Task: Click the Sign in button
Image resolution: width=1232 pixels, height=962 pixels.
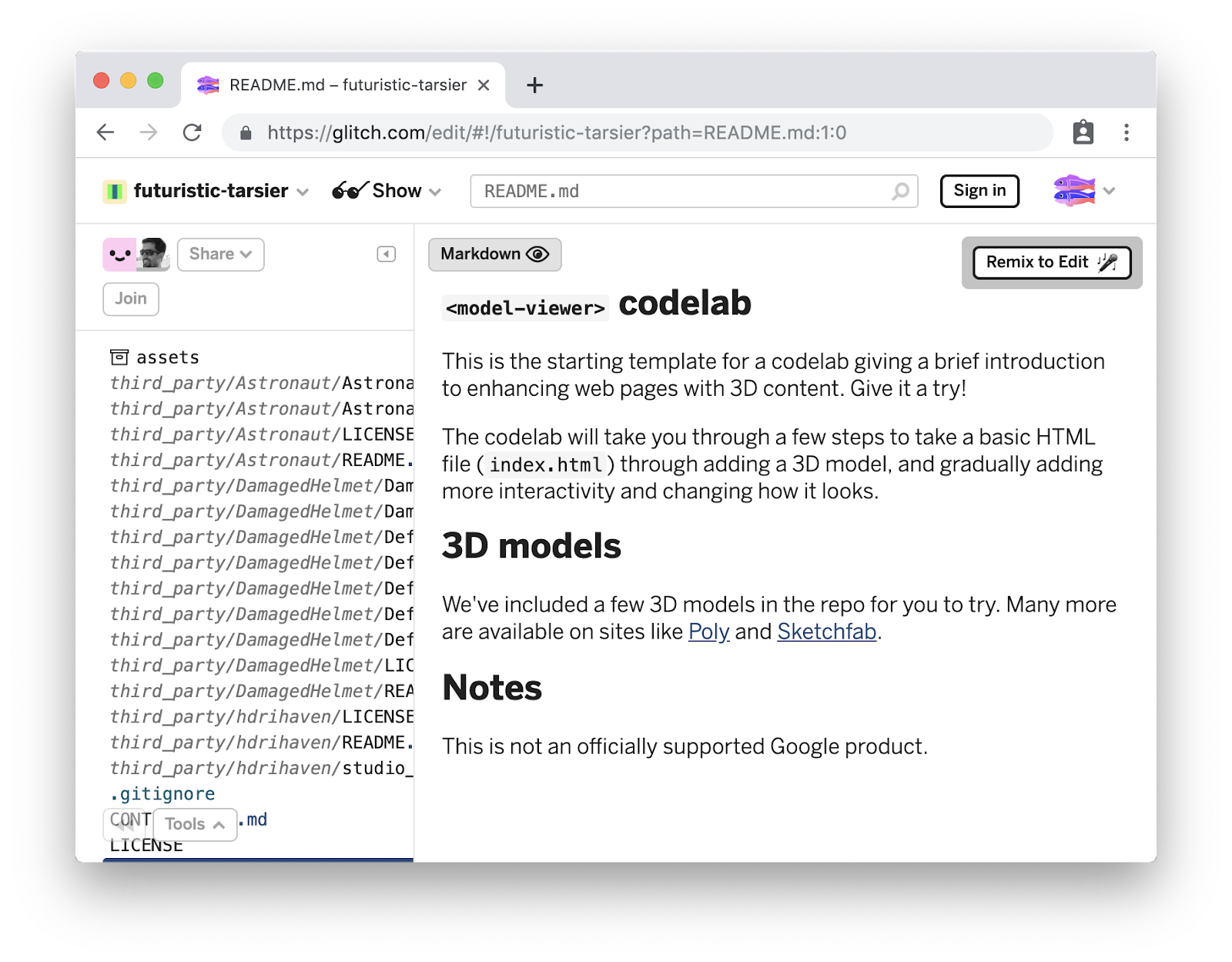Action: 979,191
